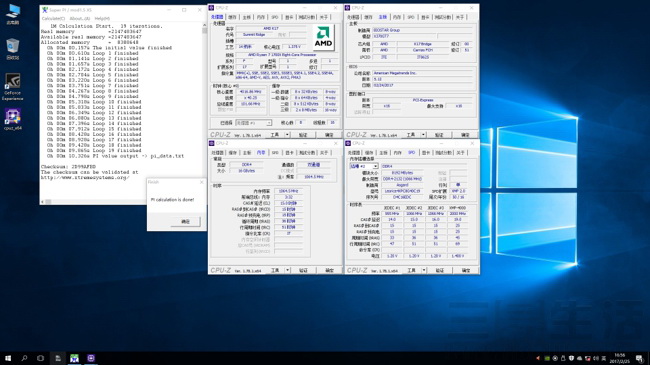Open Task View from the taskbar

tap(41, 358)
